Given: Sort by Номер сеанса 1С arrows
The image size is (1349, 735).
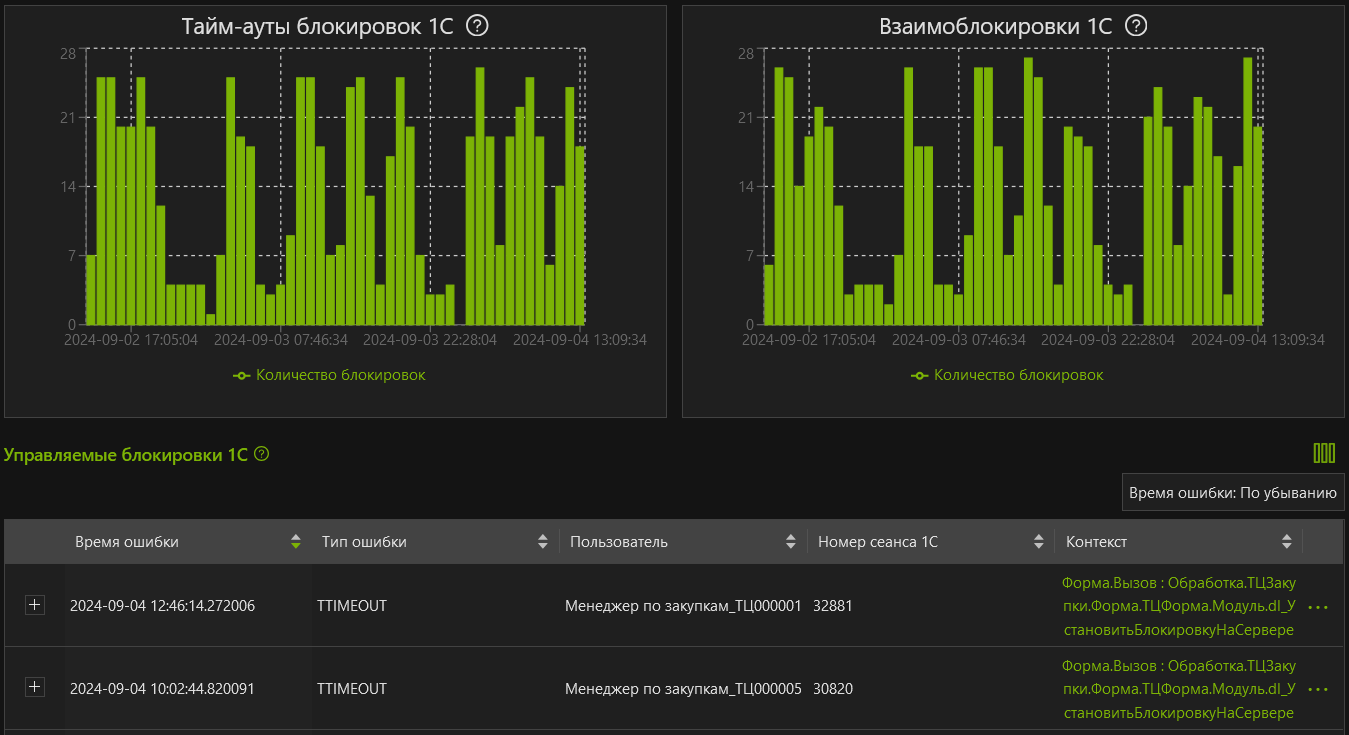Looking at the screenshot, I should point(1038,542).
